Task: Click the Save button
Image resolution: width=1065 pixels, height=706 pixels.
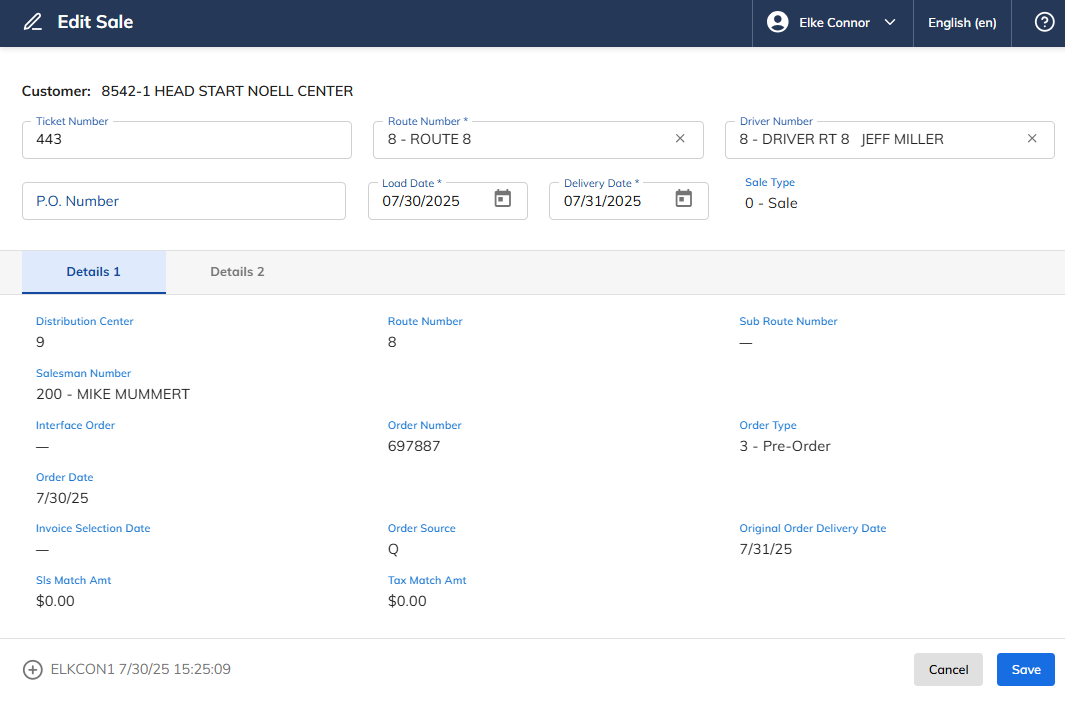Action: coord(1026,670)
